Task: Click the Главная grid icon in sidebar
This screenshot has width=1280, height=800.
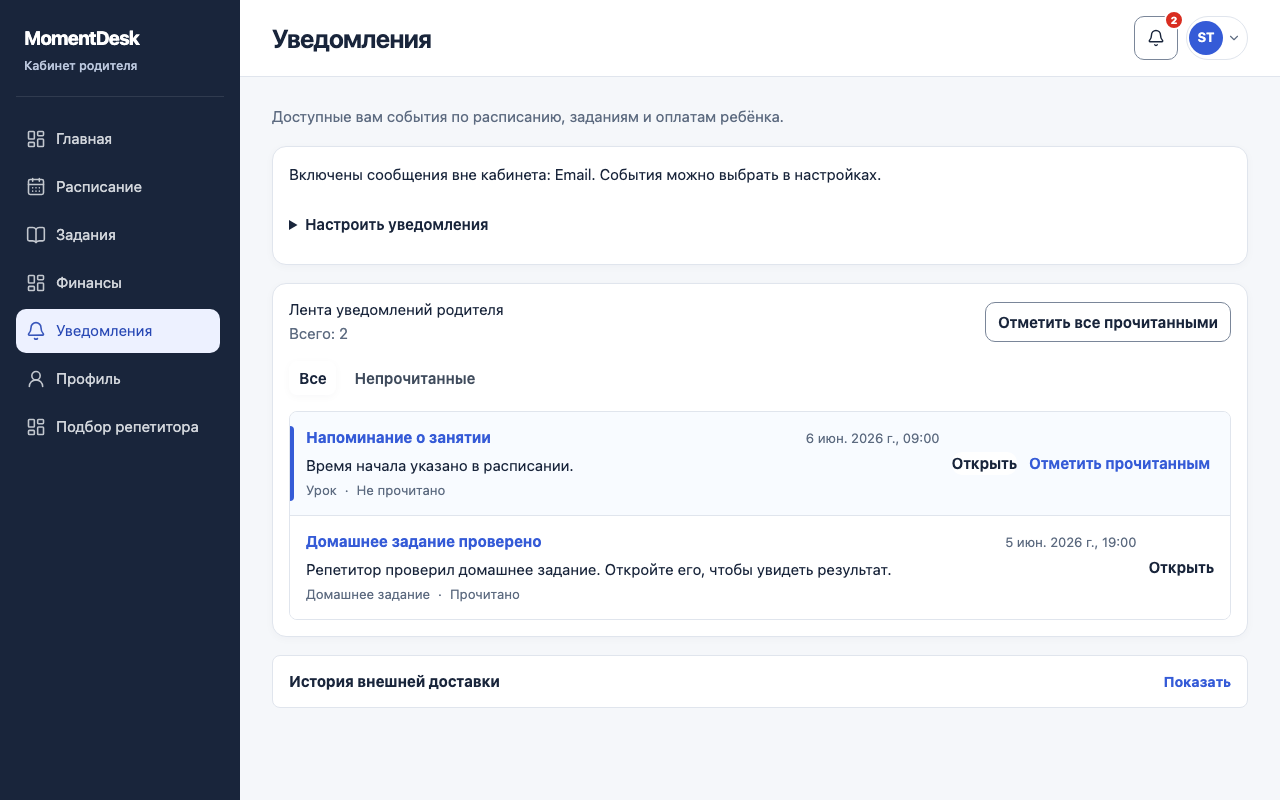Action: coord(36,139)
